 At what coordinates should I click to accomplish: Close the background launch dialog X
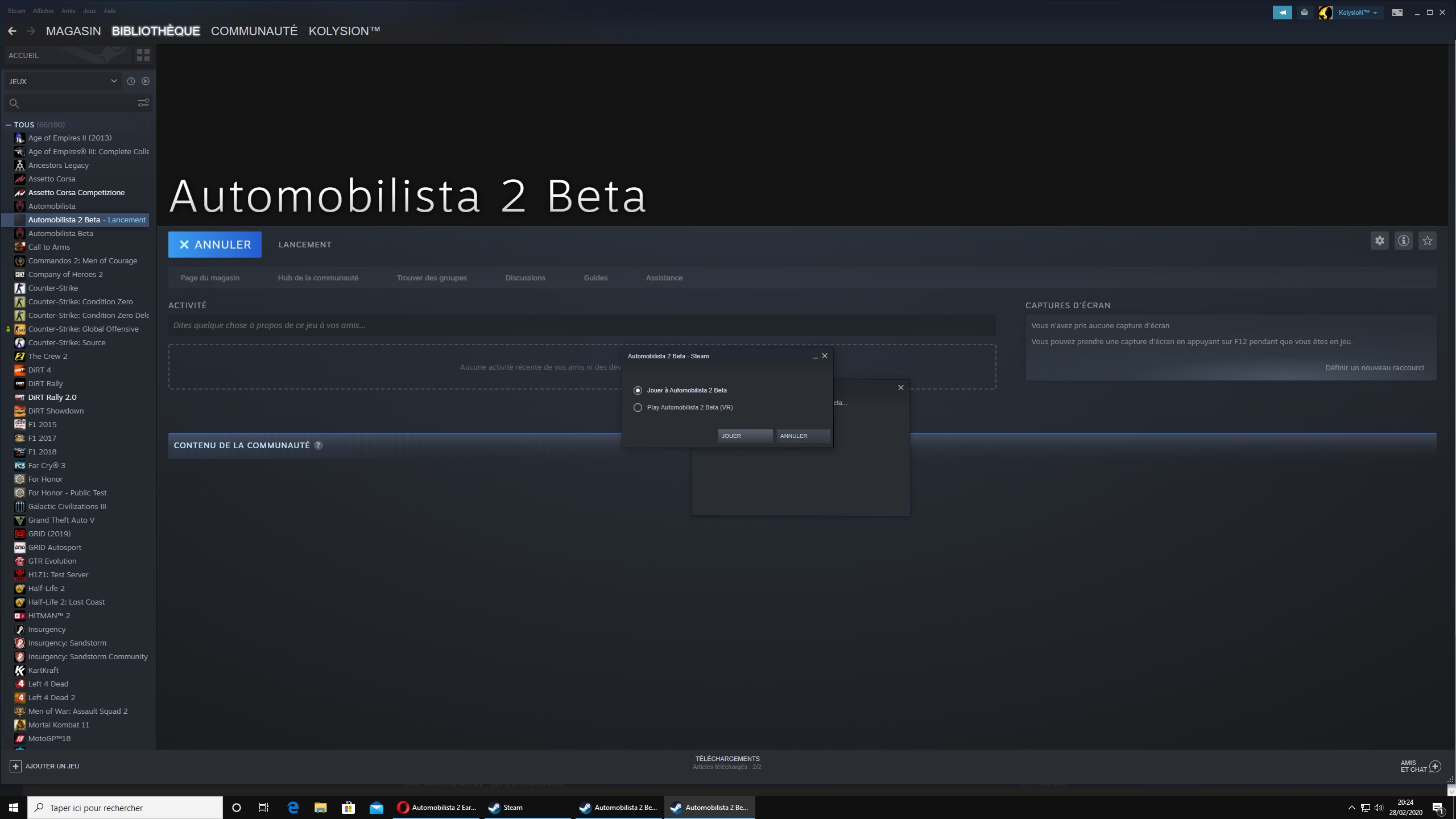(901, 387)
